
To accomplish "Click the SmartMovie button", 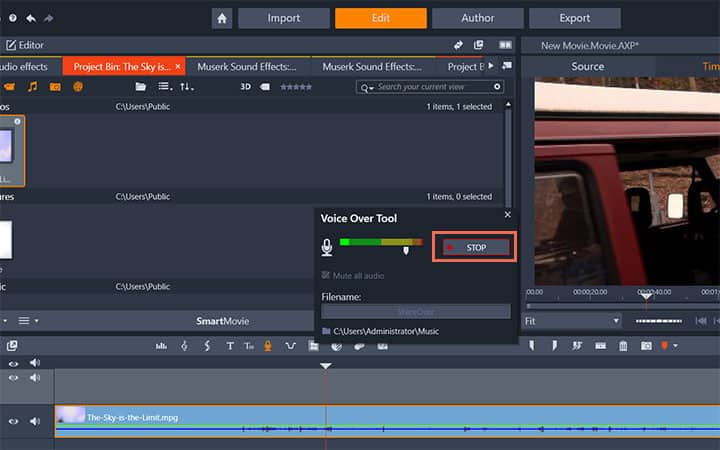I will click(x=222, y=321).
